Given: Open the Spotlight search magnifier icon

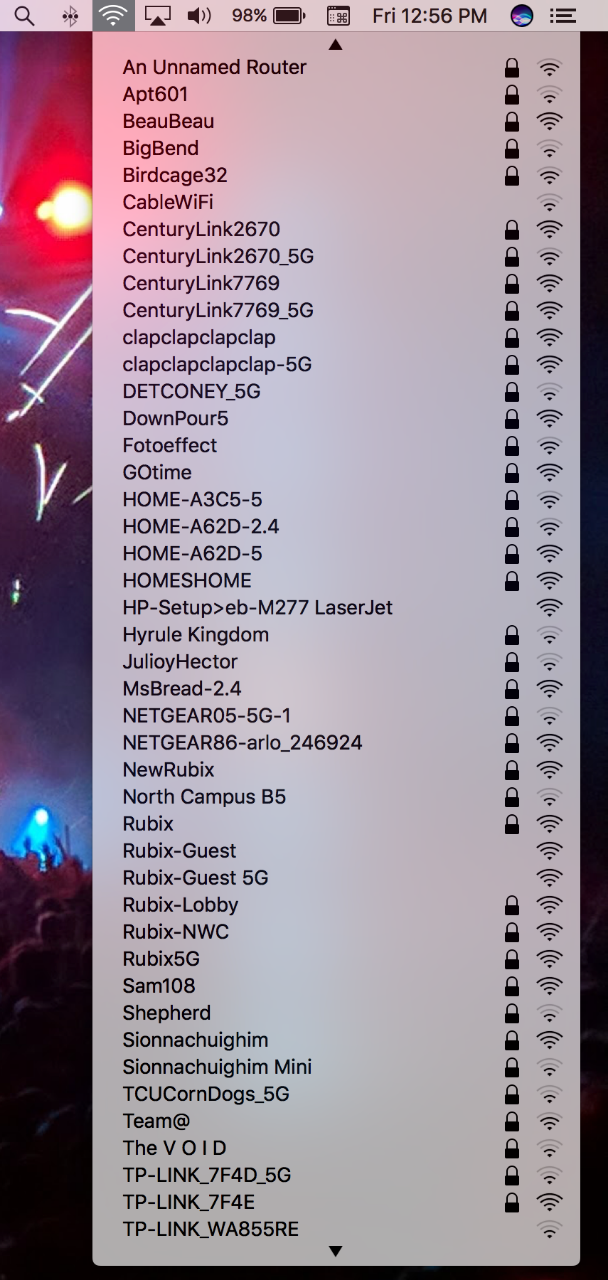Looking at the screenshot, I should pyautogui.click(x=24, y=16).
